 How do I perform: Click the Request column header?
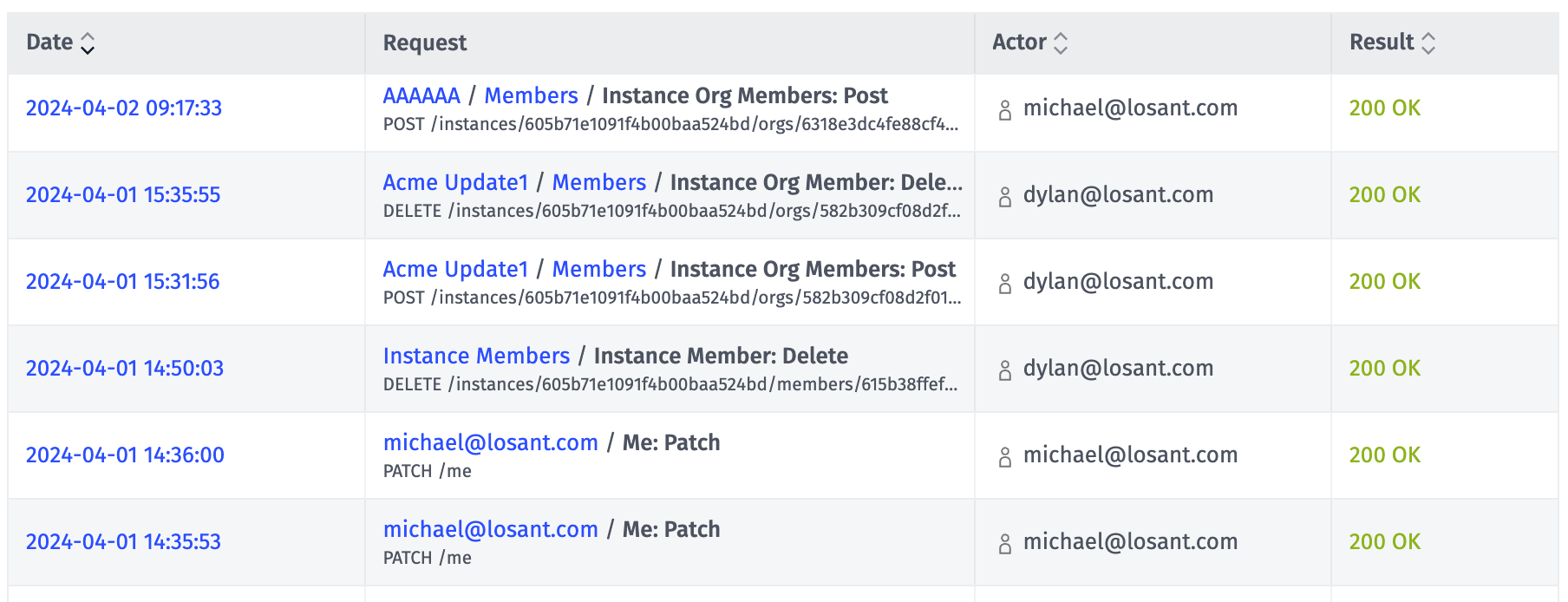(425, 43)
